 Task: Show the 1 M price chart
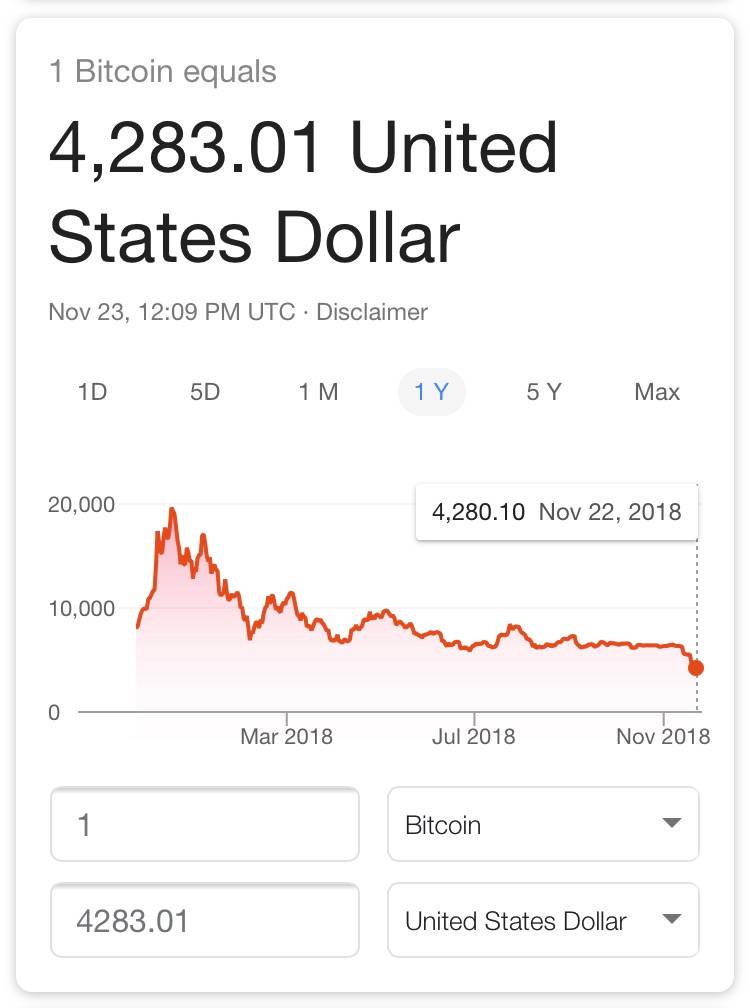point(318,392)
